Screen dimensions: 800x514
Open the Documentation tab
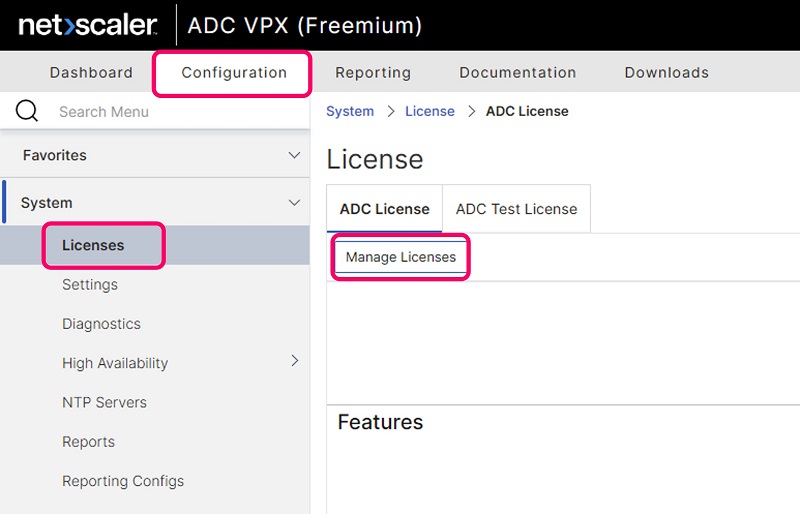tap(518, 72)
